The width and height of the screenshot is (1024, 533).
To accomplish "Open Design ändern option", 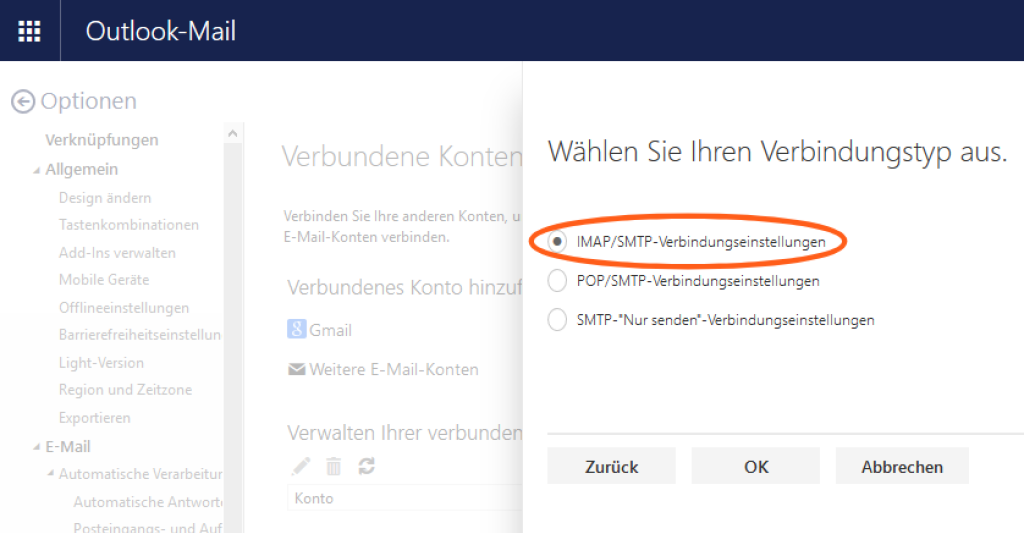I will pyautogui.click(x=104, y=198).
